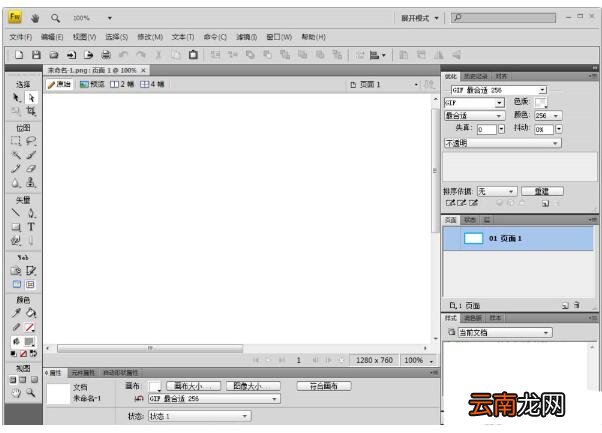Open the File menu
Screen dimensions: 602x433
tap(20, 37)
